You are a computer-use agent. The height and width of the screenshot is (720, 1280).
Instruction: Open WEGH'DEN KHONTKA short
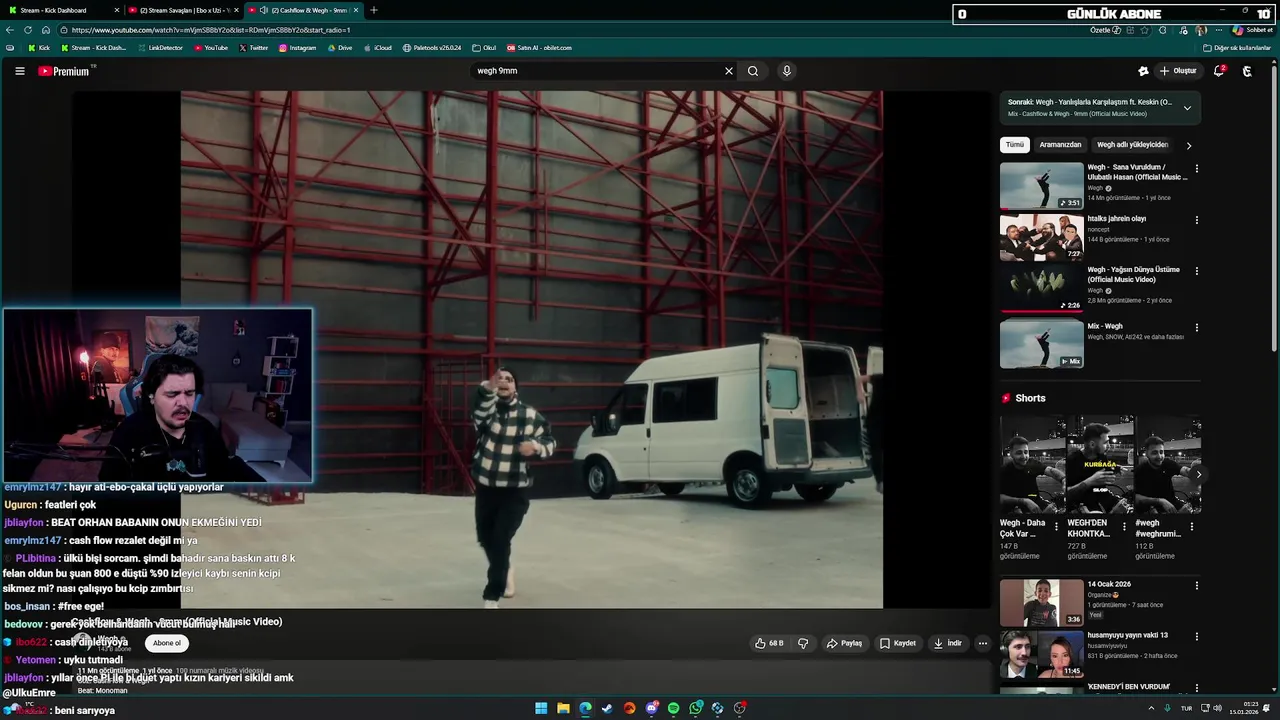(1099, 464)
